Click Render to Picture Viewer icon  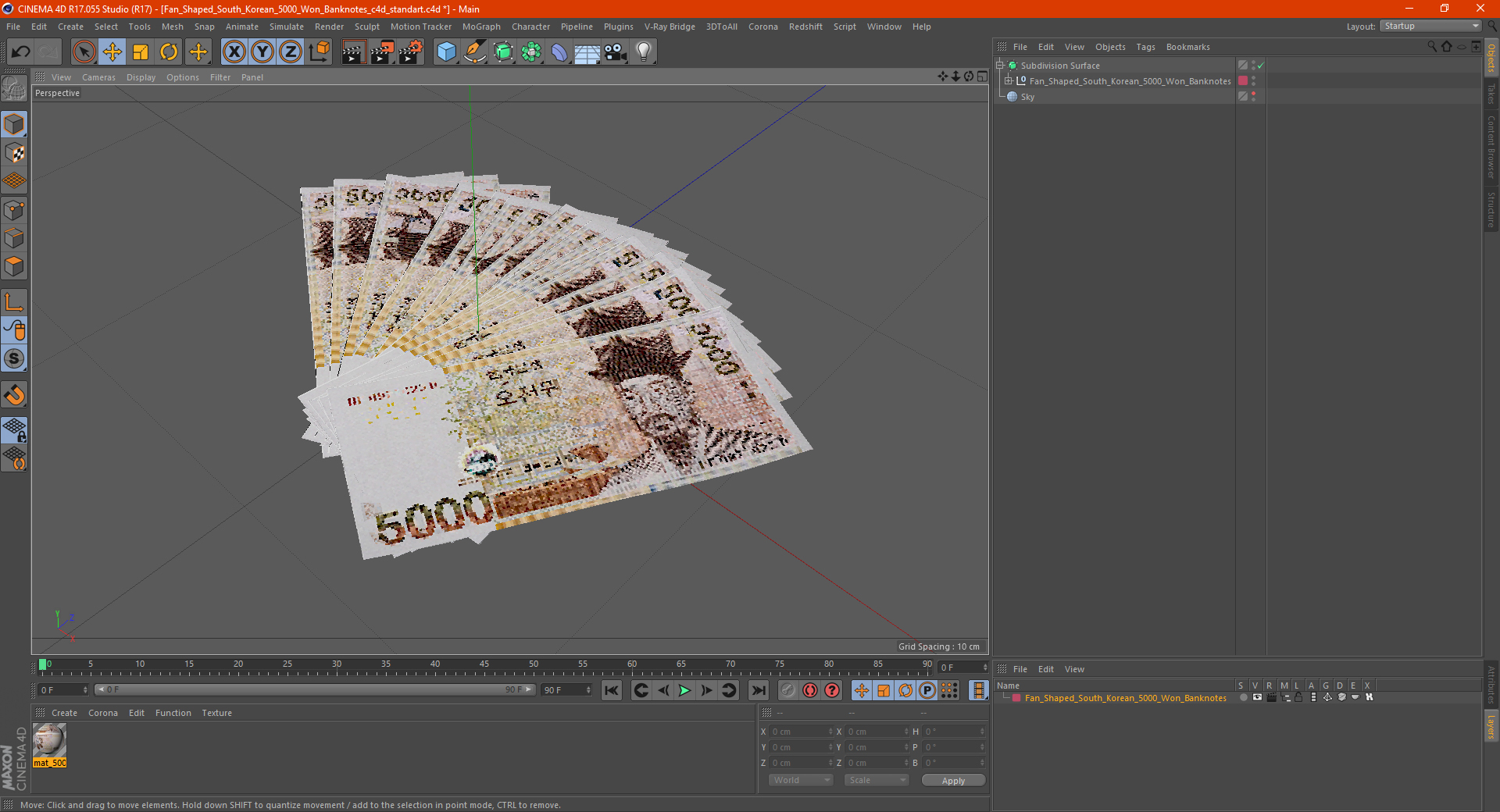pyautogui.click(x=382, y=52)
